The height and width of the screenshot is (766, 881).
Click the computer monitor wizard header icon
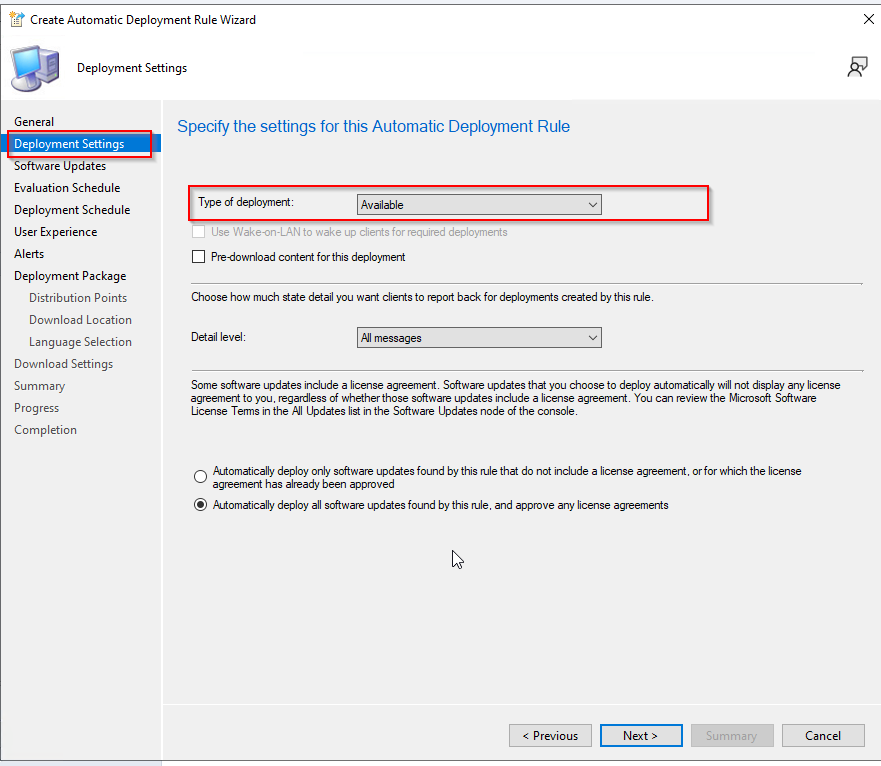pos(35,68)
